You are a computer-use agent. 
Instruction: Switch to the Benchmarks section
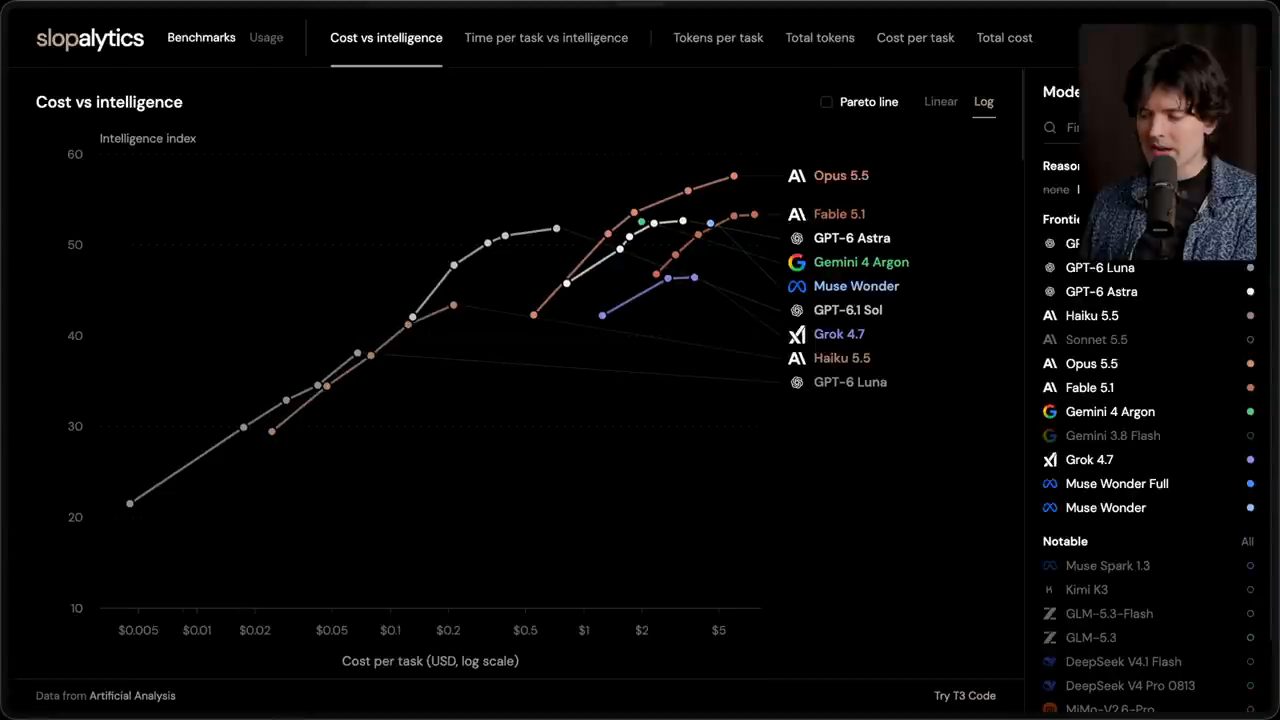click(x=201, y=38)
